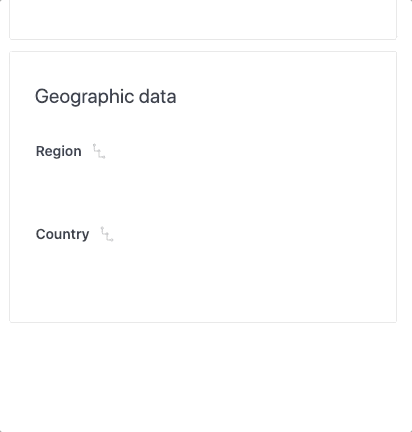Viewport: 412px width, 432px height.
Task: Select the step-arrow icon after Region label
Action: point(99,151)
